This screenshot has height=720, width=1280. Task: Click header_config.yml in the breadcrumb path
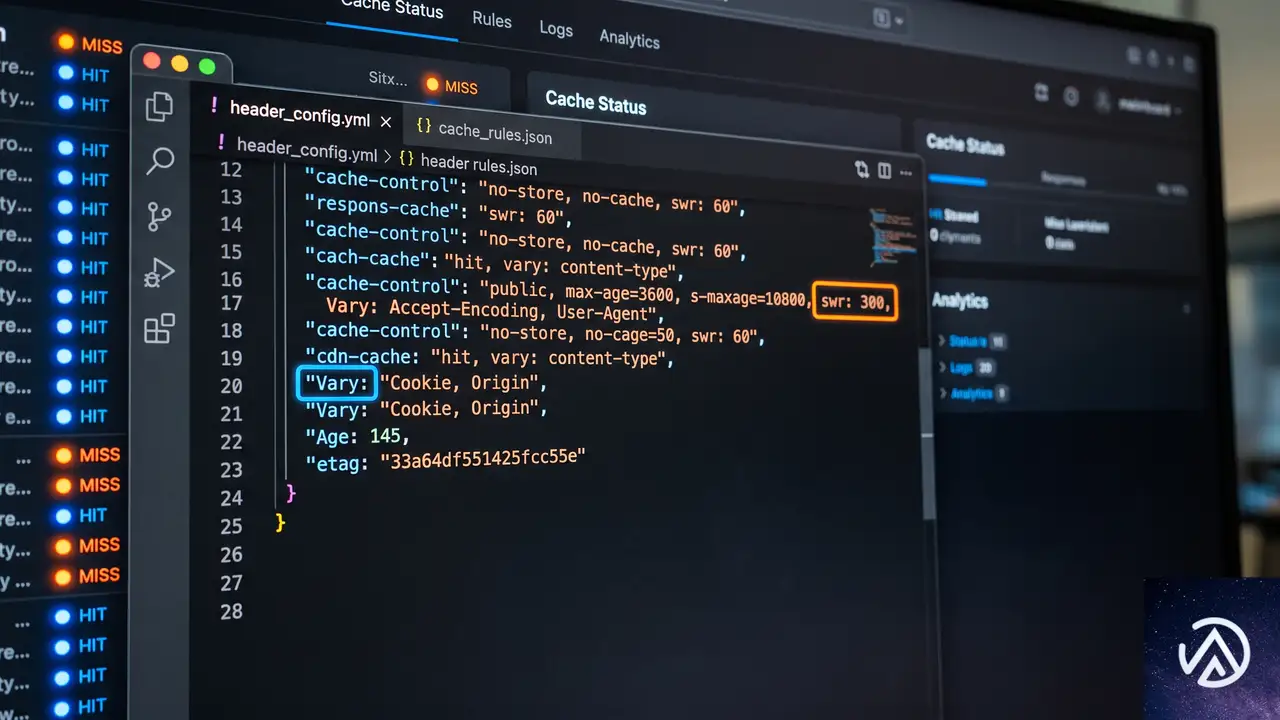coord(307,150)
